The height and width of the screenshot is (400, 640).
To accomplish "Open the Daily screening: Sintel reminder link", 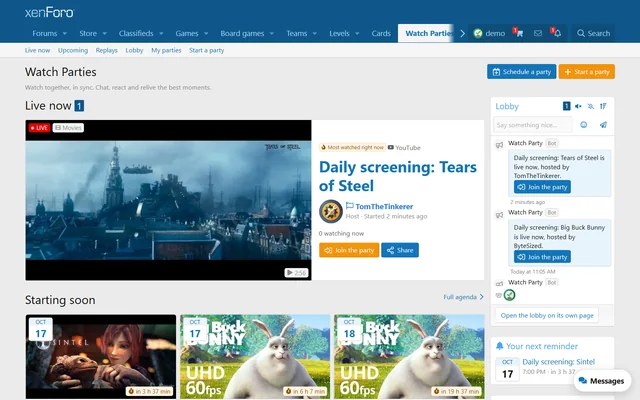I will (558, 362).
